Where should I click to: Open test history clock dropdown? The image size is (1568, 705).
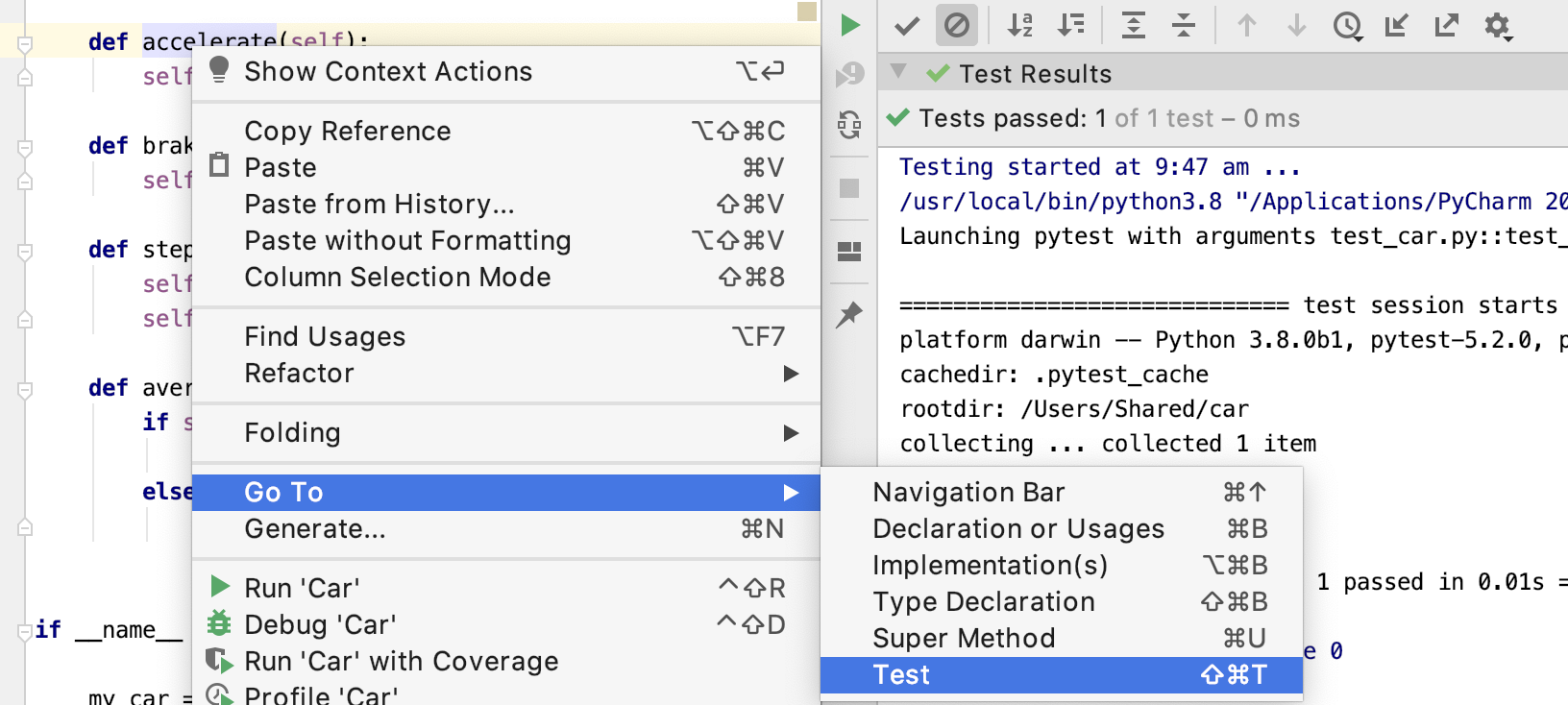pyautogui.click(x=1347, y=25)
